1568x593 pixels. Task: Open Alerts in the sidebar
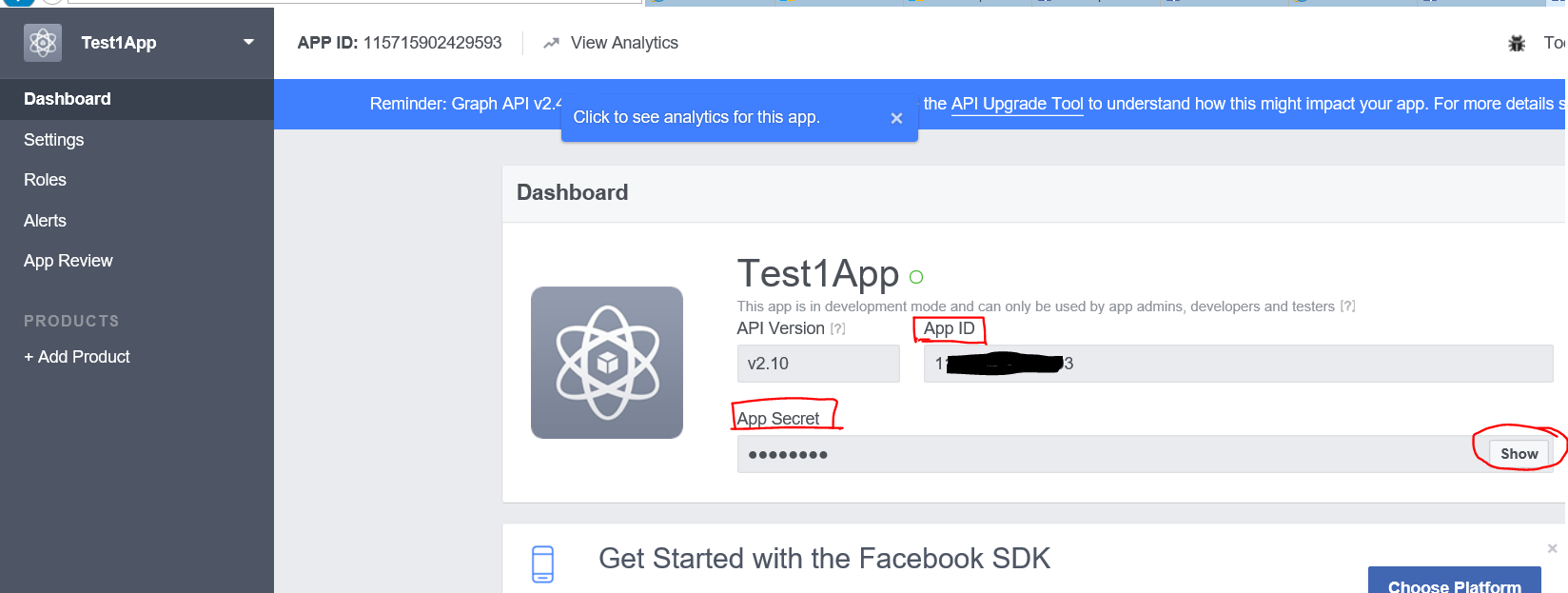pyautogui.click(x=45, y=221)
